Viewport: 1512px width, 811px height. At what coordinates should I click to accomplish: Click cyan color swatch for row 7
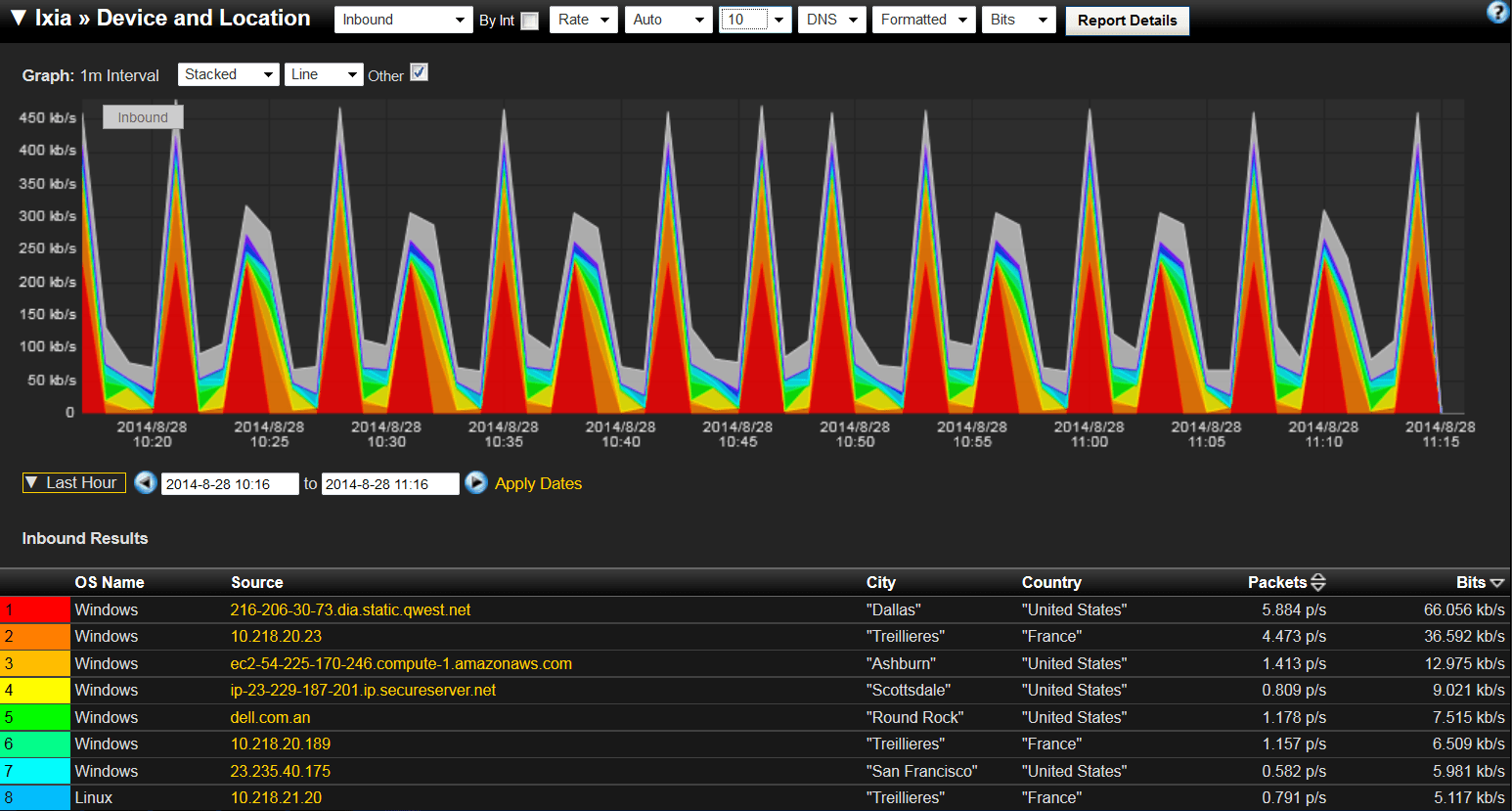35,771
